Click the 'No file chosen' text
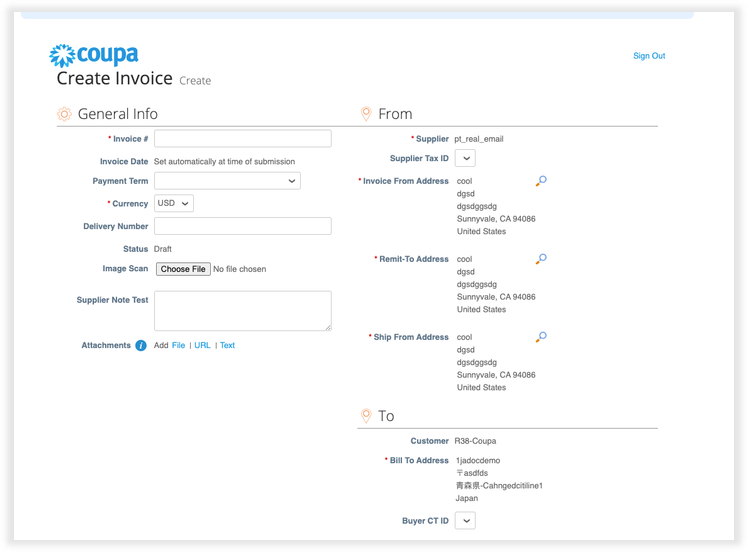 [x=239, y=269]
